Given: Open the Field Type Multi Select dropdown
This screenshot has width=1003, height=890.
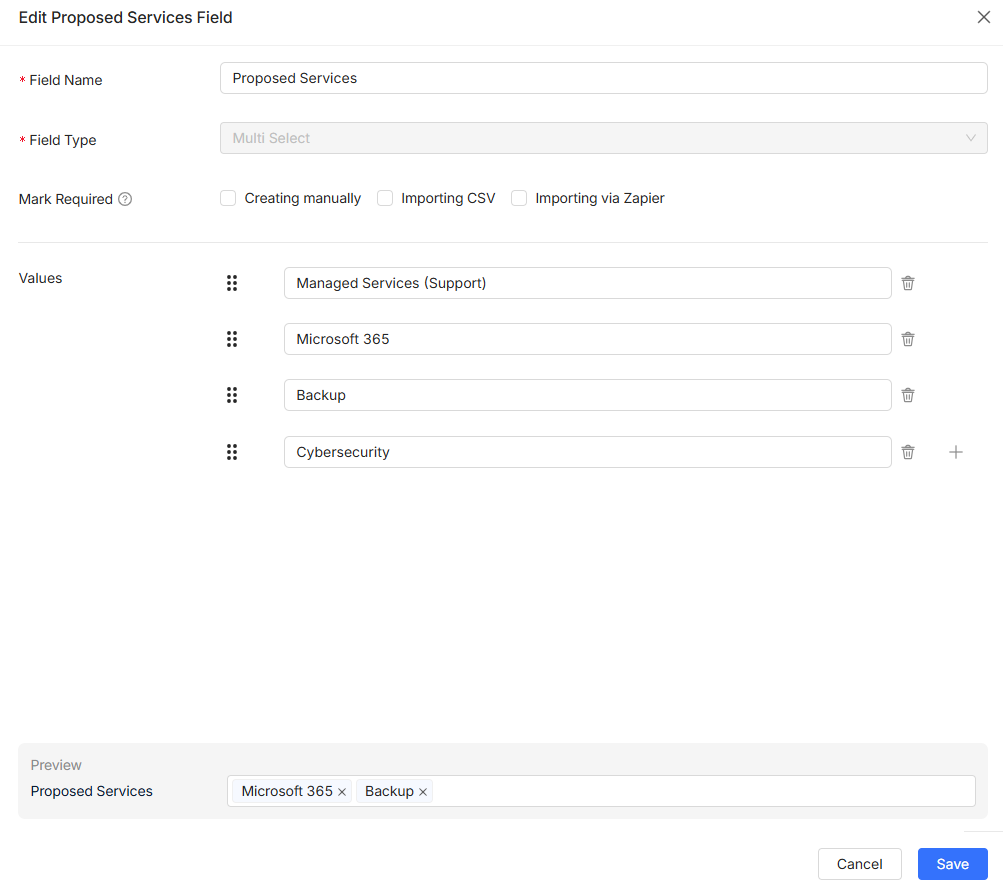Looking at the screenshot, I should (x=603, y=138).
